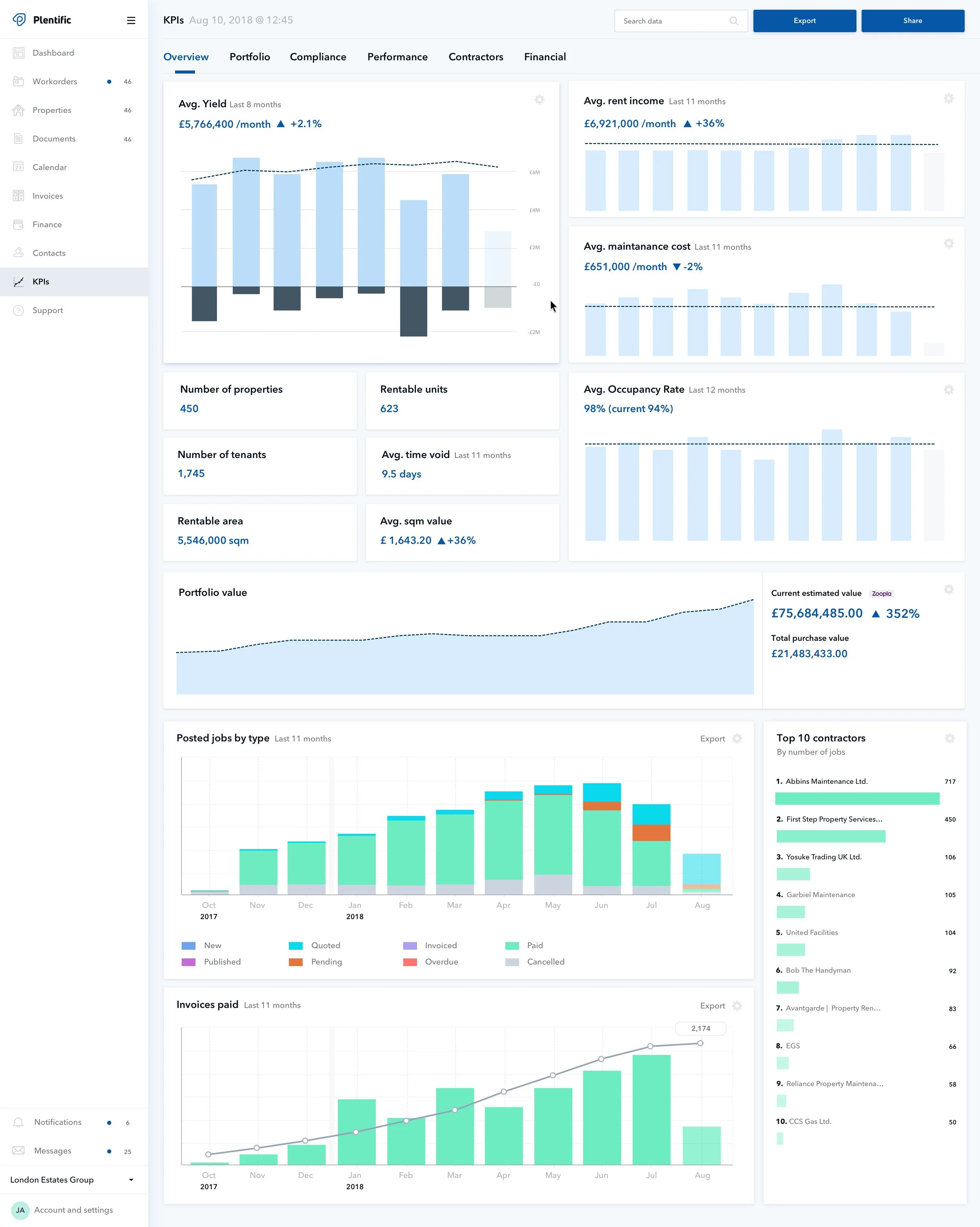Open Avg. Yield card settings gear
The height and width of the screenshot is (1227, 980).
point(539,100)
